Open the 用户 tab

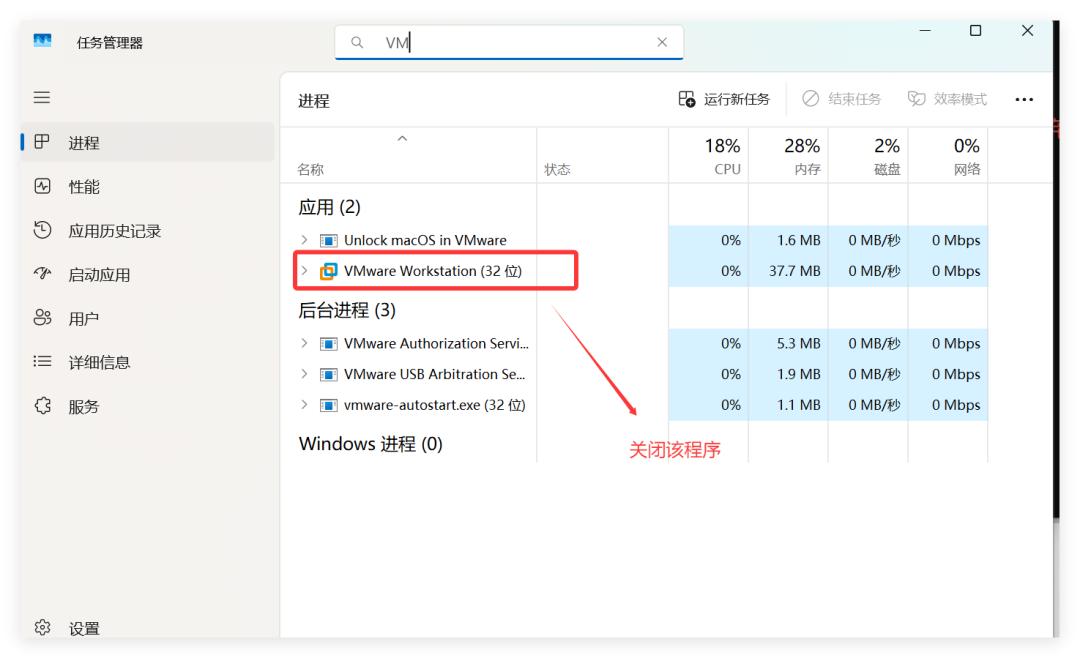point(147,318)
